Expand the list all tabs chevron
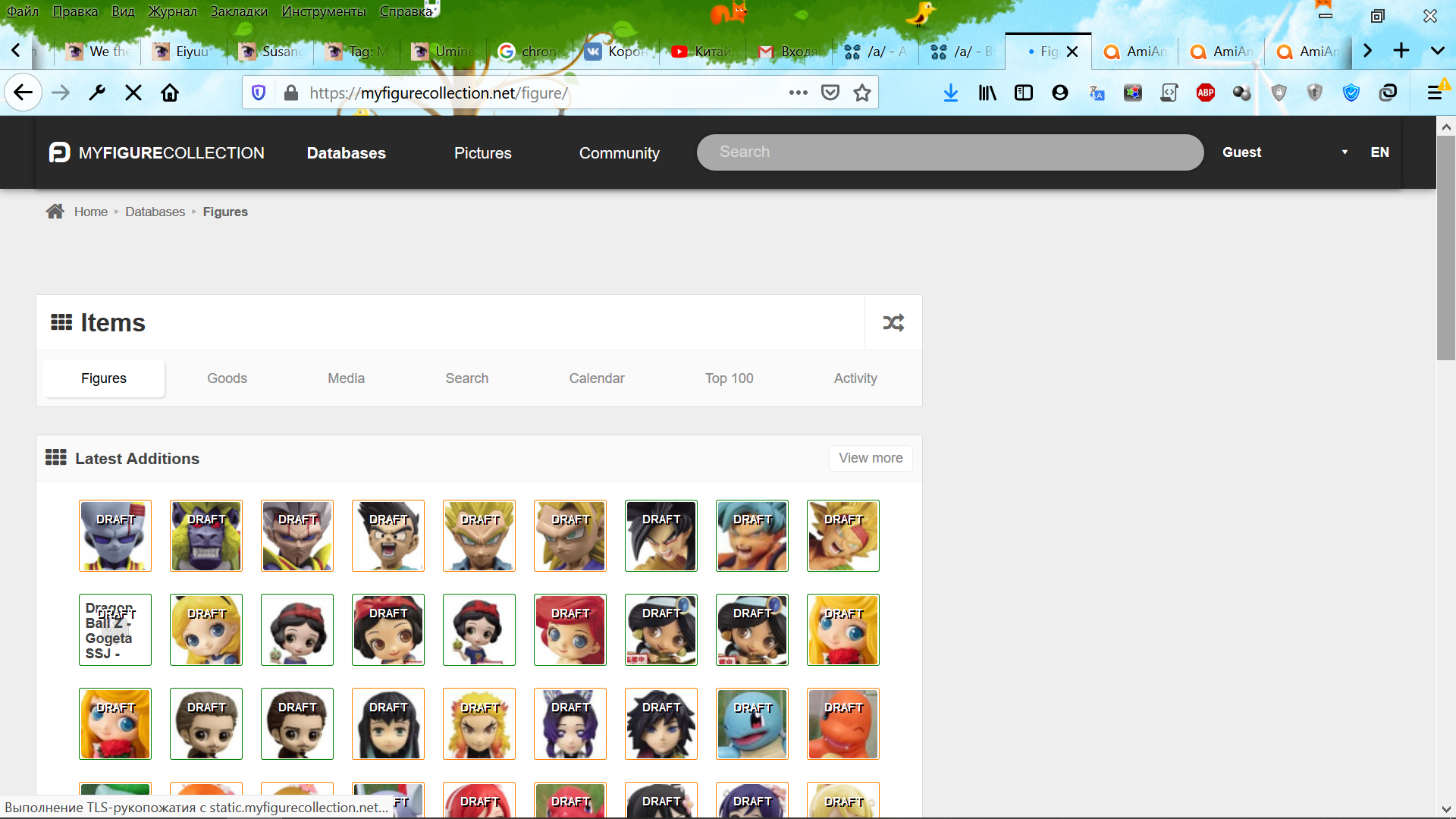1456x819 pixels. (x=1437, y=51)
